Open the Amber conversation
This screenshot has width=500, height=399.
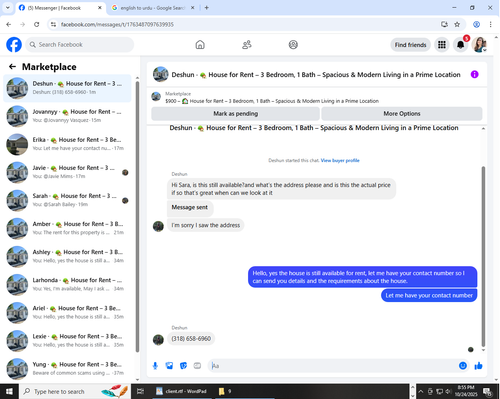point(67,228)
